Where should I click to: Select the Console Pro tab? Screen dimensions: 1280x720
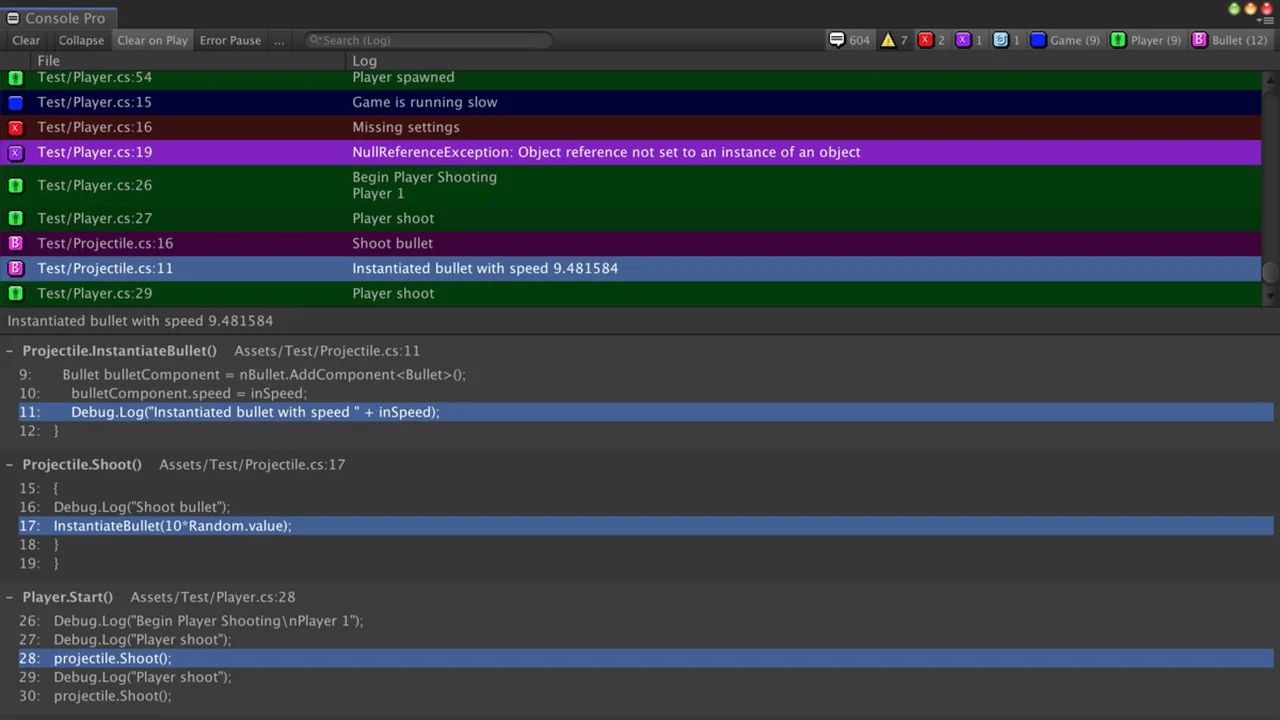tap(58, 18)
